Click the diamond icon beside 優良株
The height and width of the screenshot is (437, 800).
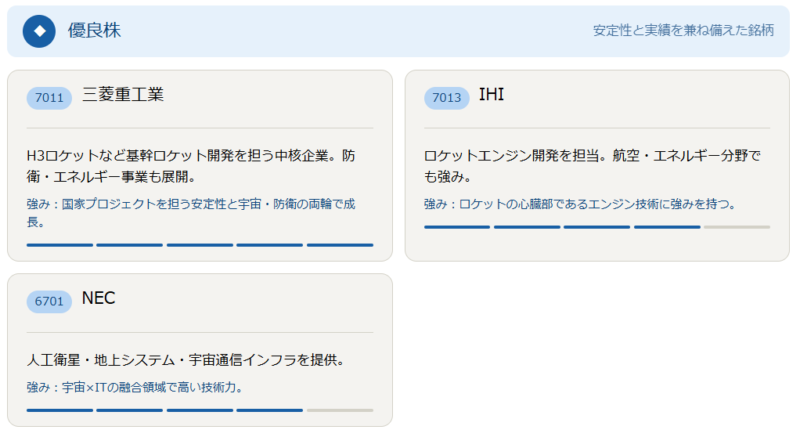(39, 31)
